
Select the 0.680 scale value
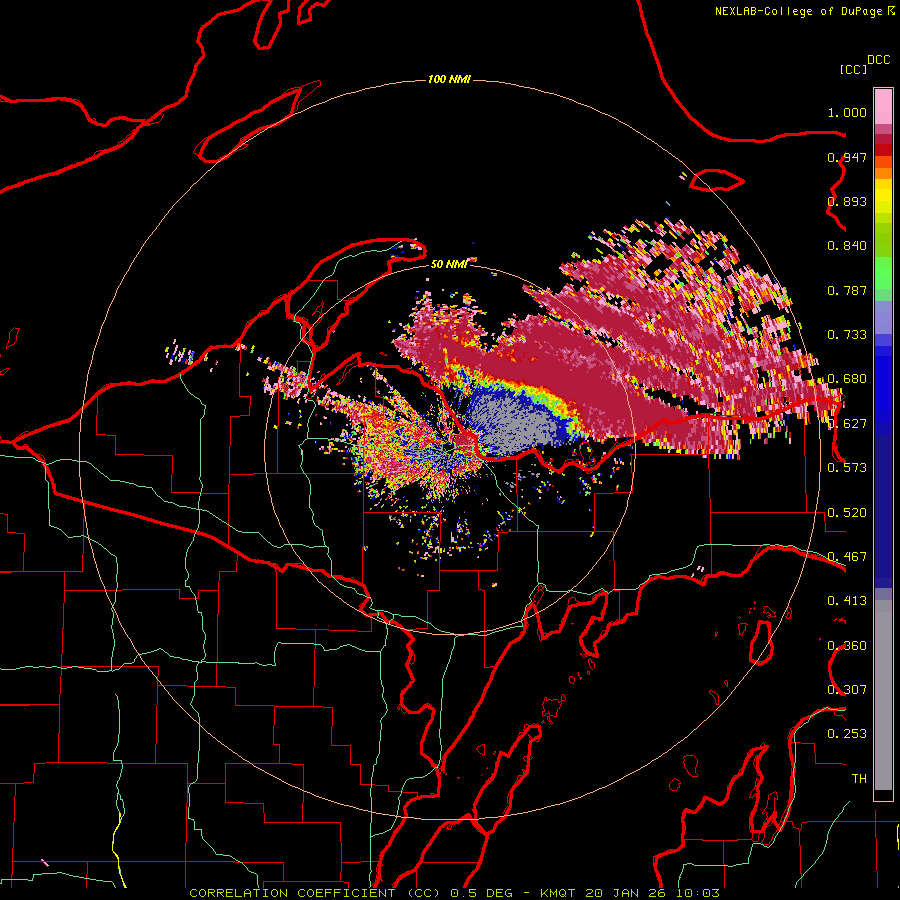pyautogui.click(x=847, y=379)
